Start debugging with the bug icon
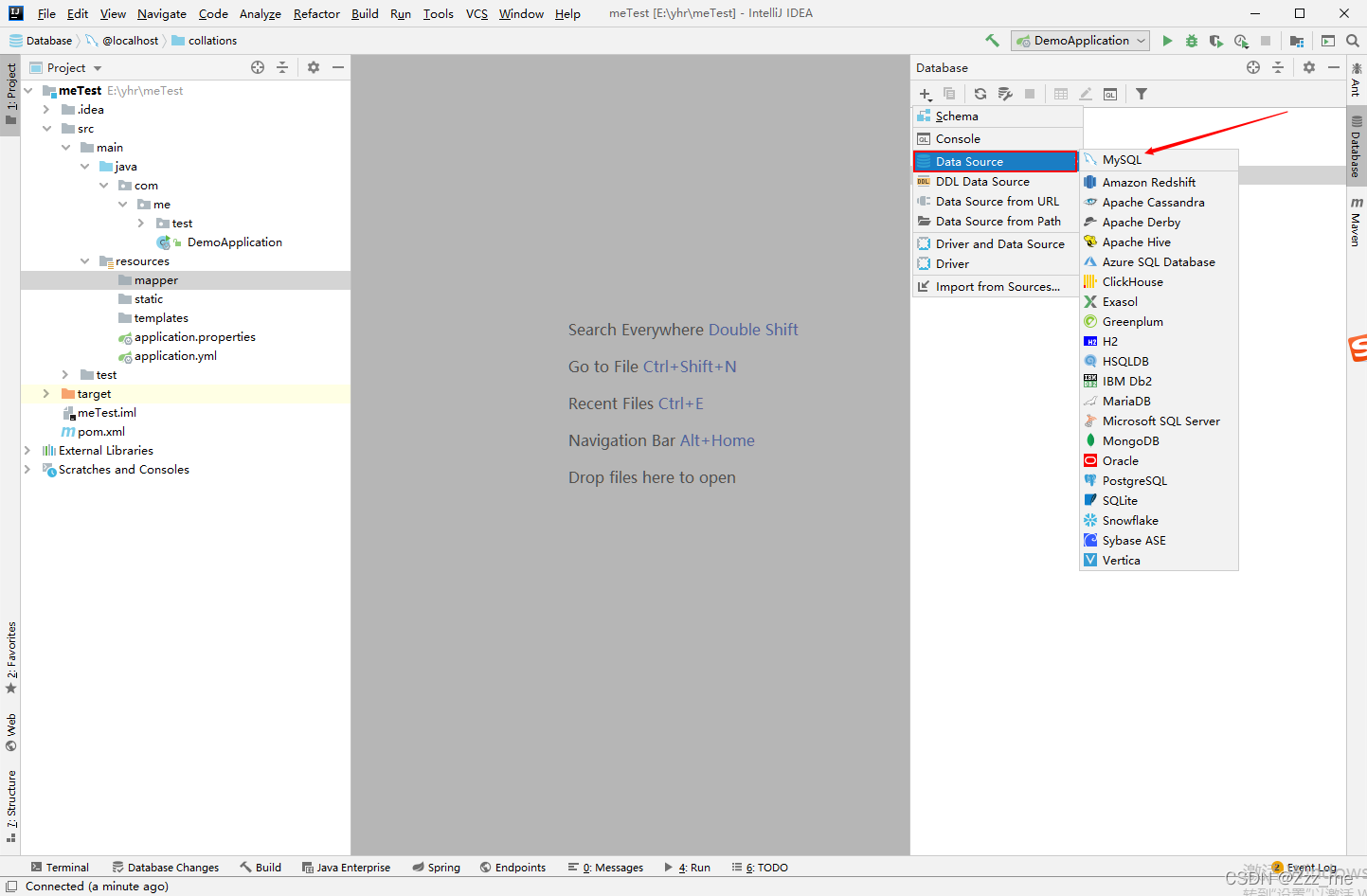The image size is (1367, 896). pyautogui.click(x=1192, y=41)
